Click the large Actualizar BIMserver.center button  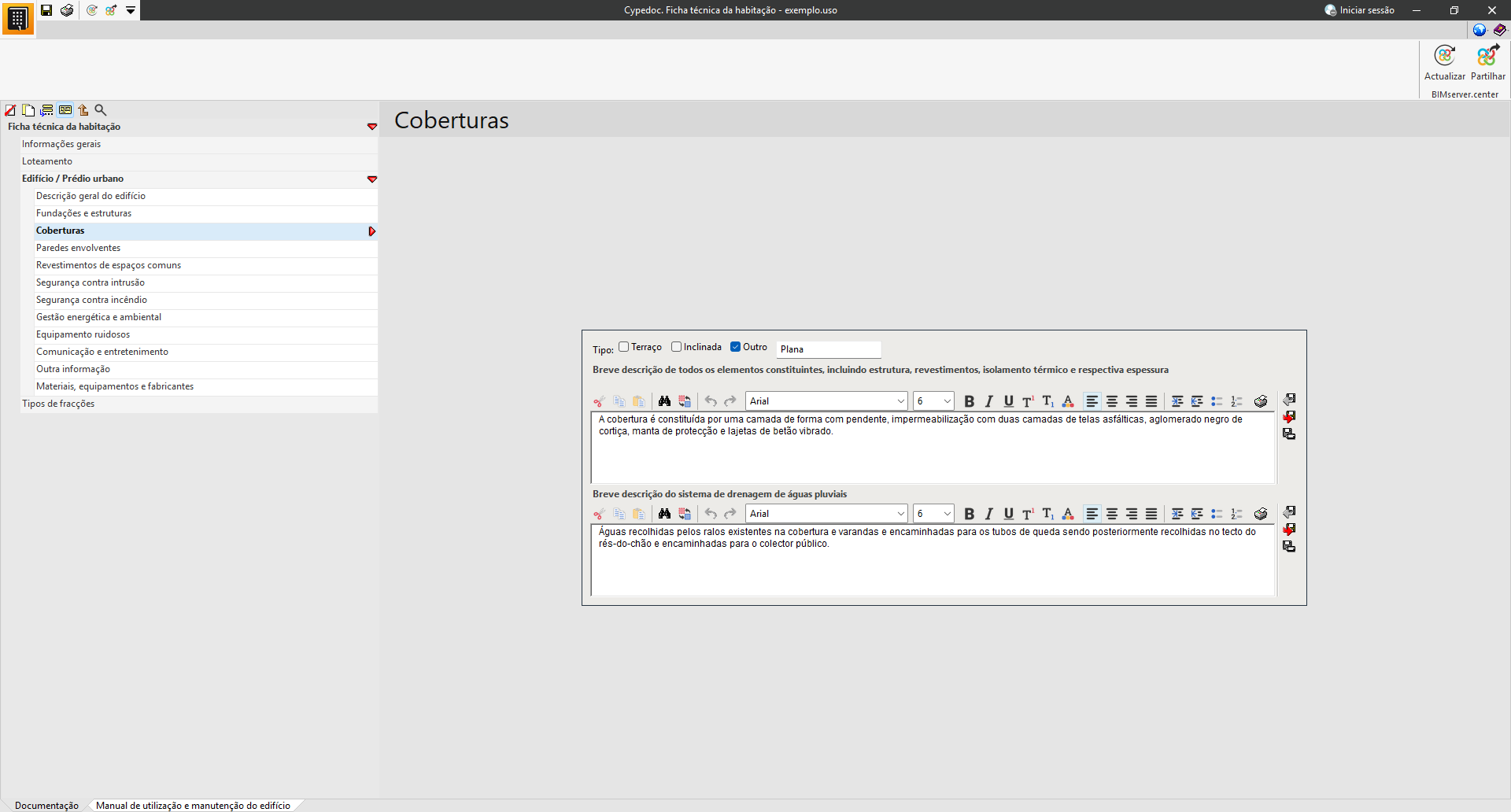(1445, 63)
